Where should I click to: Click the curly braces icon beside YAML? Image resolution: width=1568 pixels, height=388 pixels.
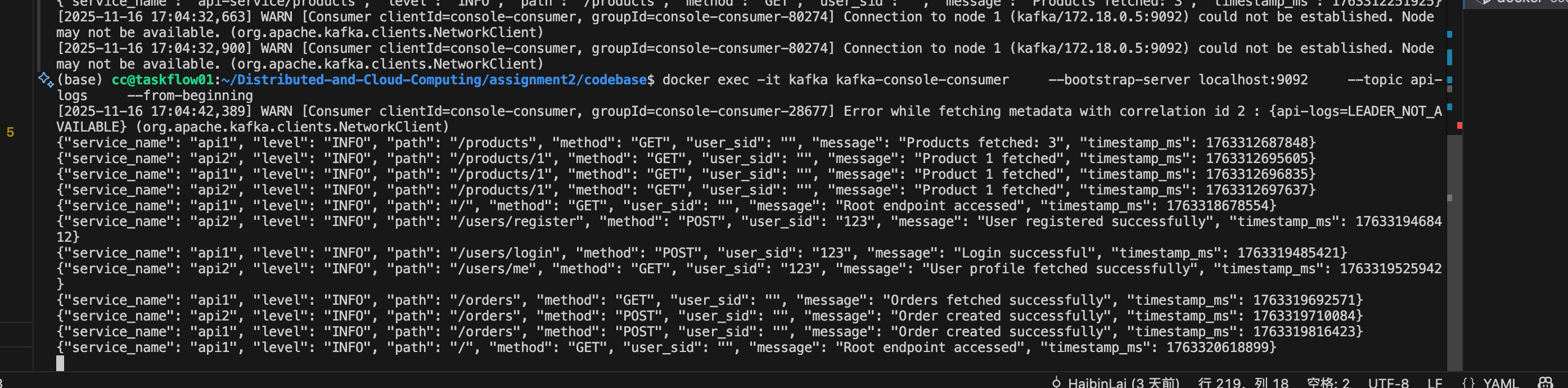(x=1467, y=382)
